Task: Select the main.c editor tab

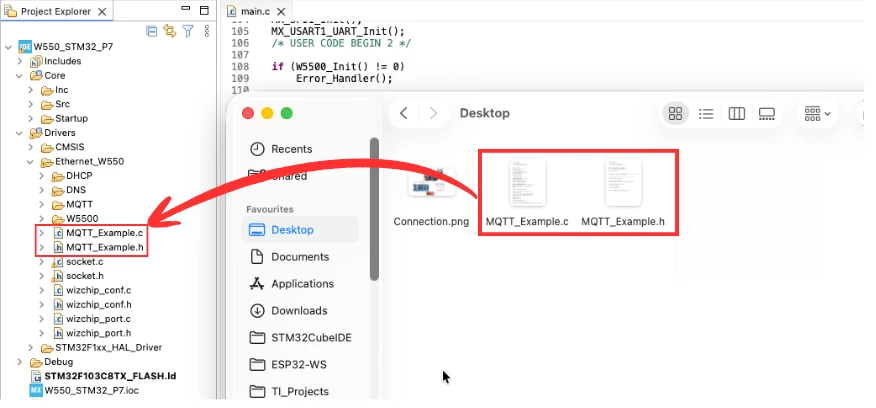Action: click(x=256, y=12)
